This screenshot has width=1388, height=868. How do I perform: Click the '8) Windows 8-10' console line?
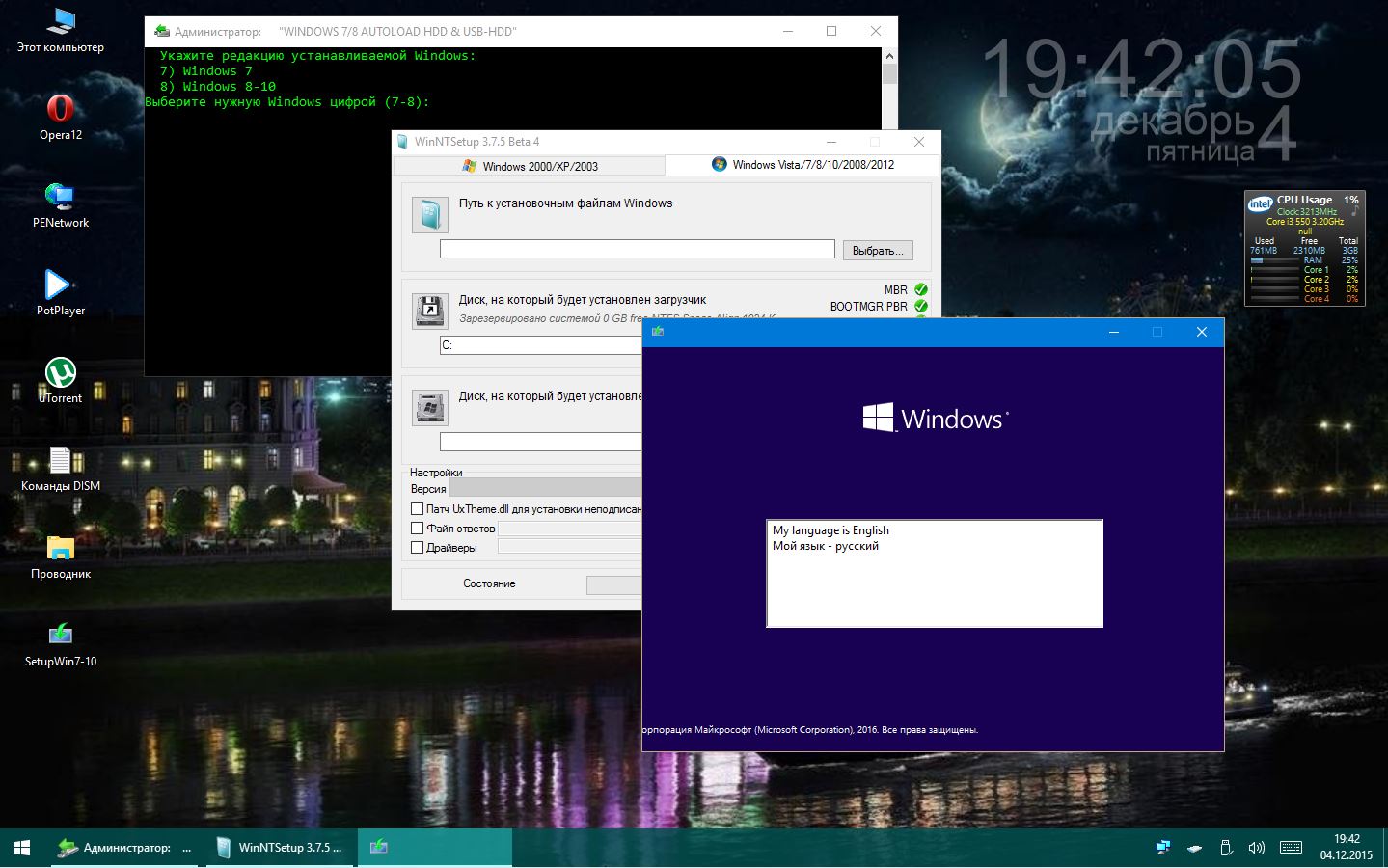pyautogui.click(x=218, y=86)
